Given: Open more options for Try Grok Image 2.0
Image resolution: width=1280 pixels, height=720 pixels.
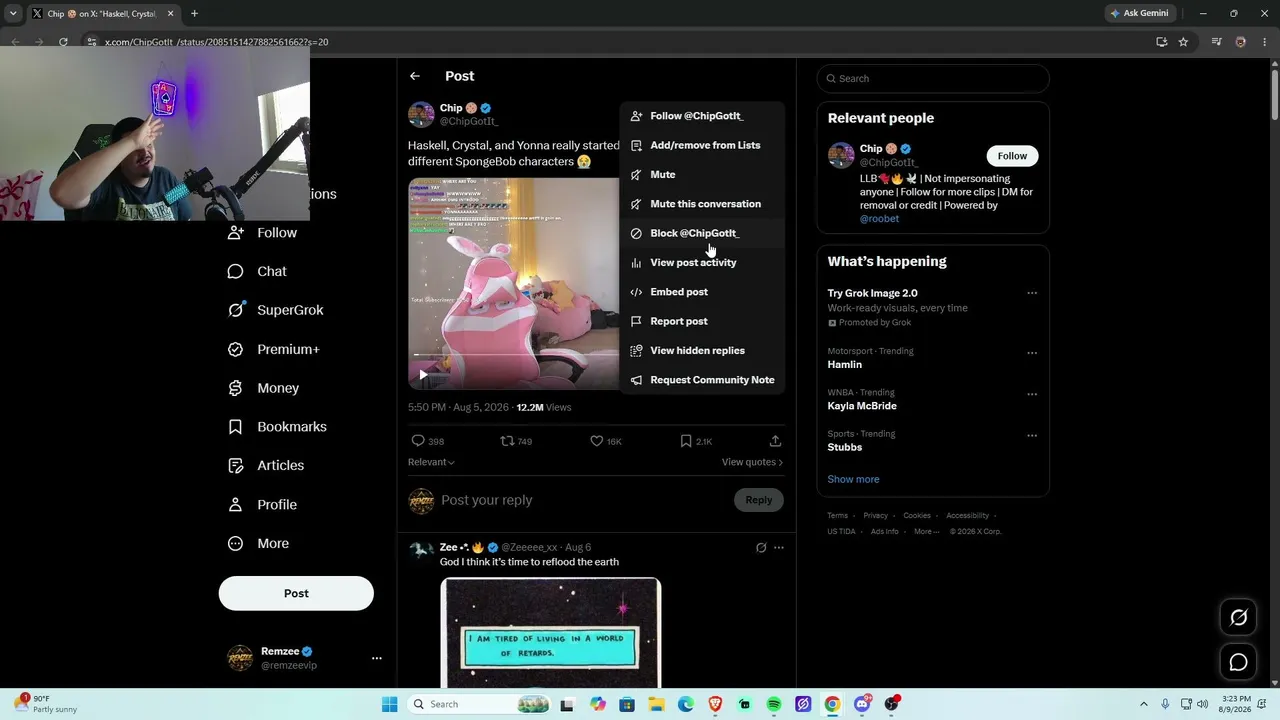Looking at the screenshot, I should pos(1032,293).
